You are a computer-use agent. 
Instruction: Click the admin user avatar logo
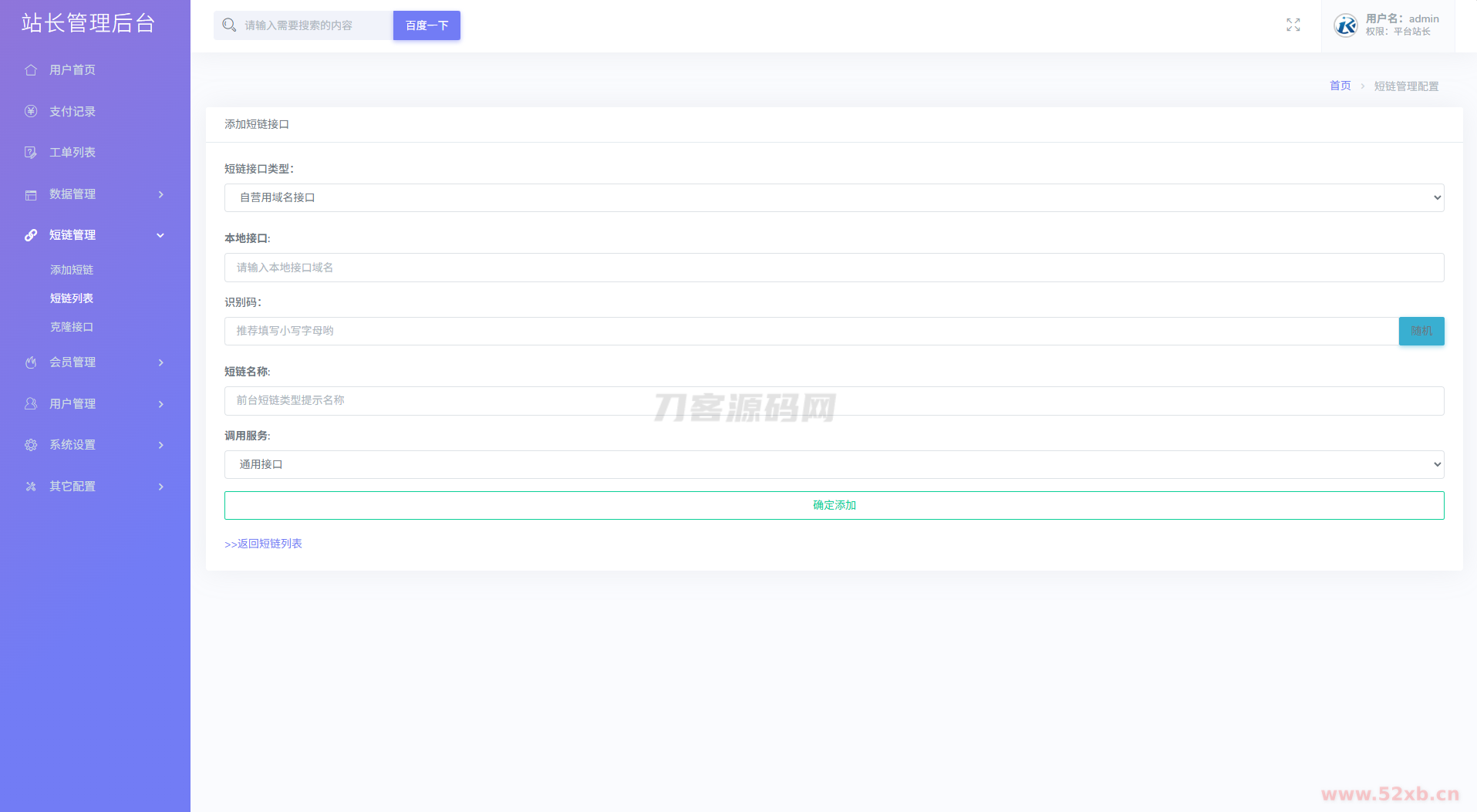coord(1346,25)
